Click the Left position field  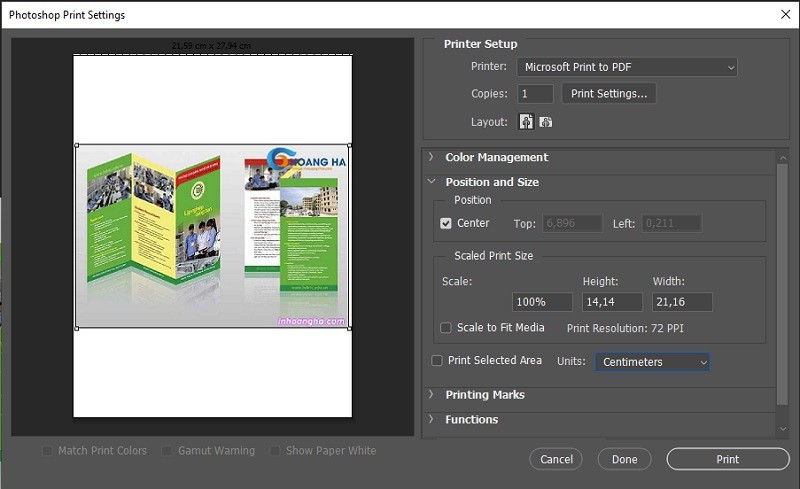[671, 223]
